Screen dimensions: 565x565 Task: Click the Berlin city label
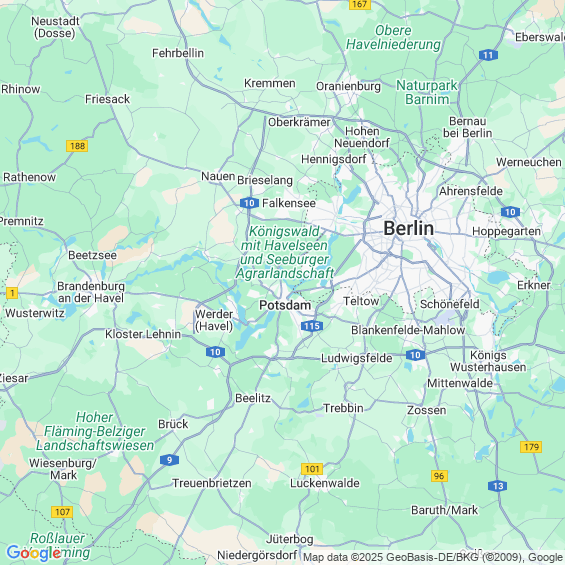tap(409, 228)
